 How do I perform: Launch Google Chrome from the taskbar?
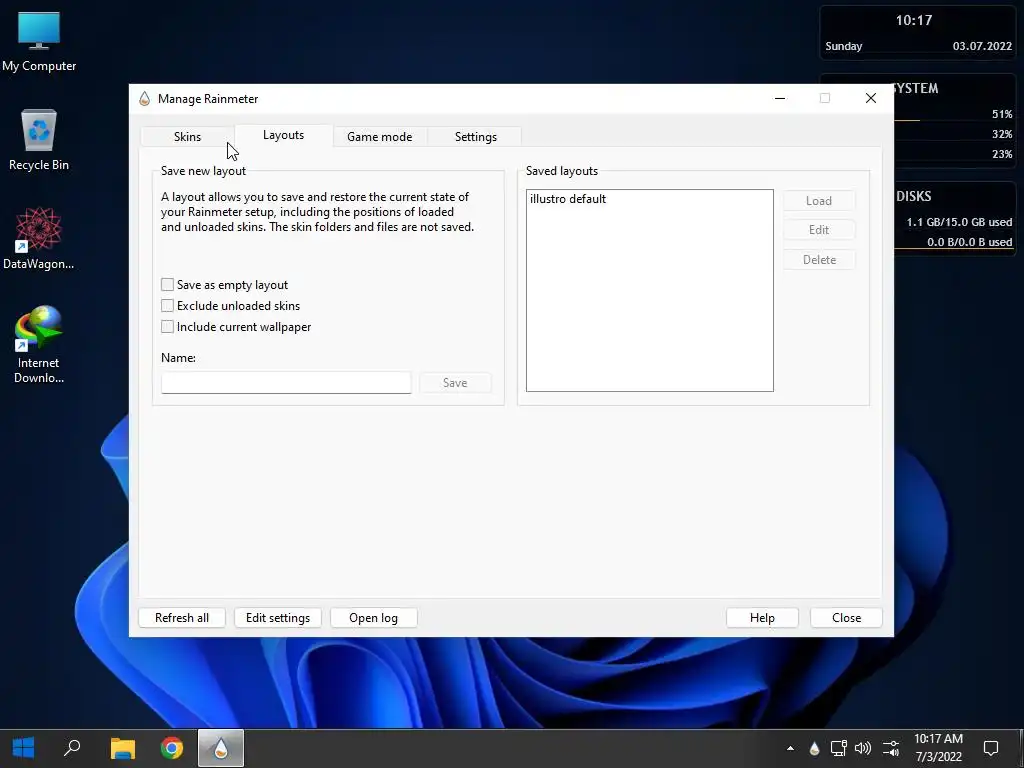pos(172,748)
